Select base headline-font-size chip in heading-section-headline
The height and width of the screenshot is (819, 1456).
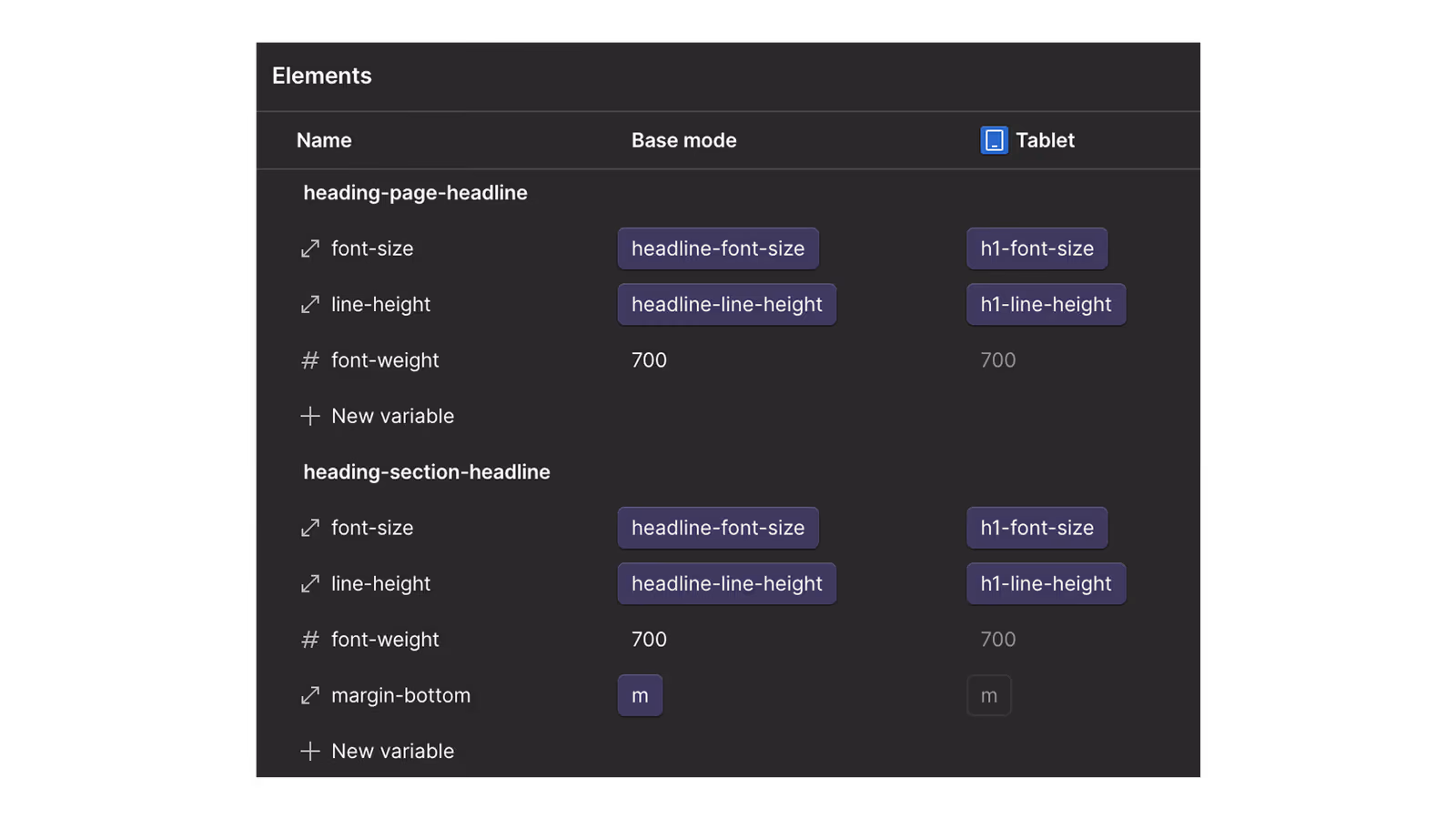718,528
